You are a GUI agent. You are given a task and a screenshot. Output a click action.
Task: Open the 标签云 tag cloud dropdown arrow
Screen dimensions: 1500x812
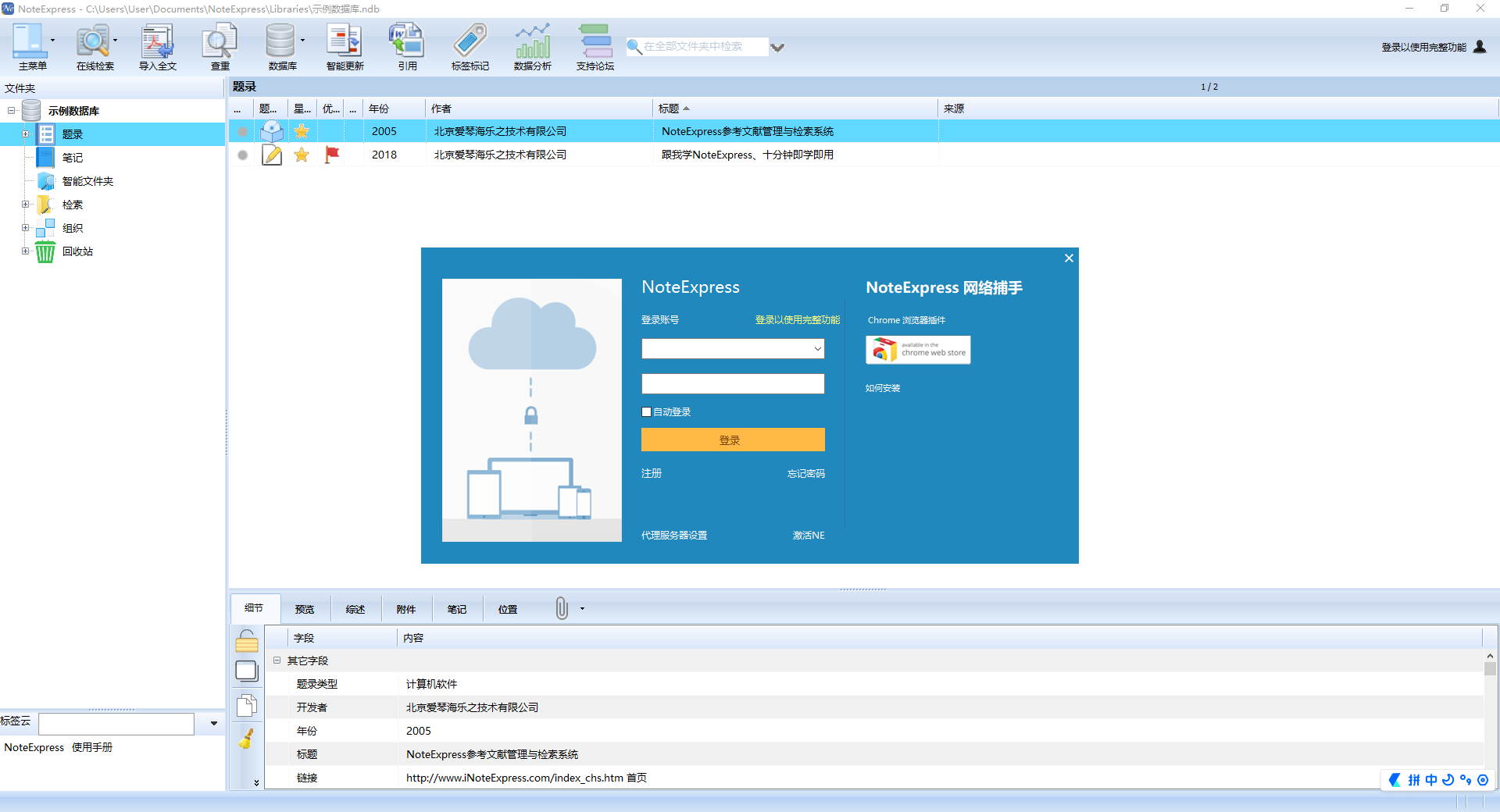pos(213,724)
